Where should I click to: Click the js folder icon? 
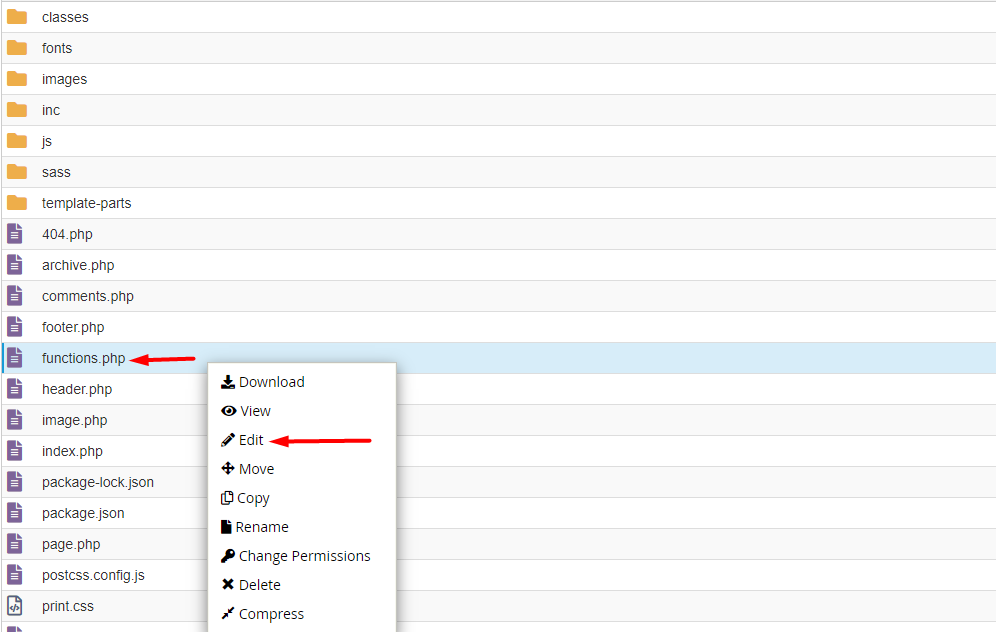[x=17, y=141]
